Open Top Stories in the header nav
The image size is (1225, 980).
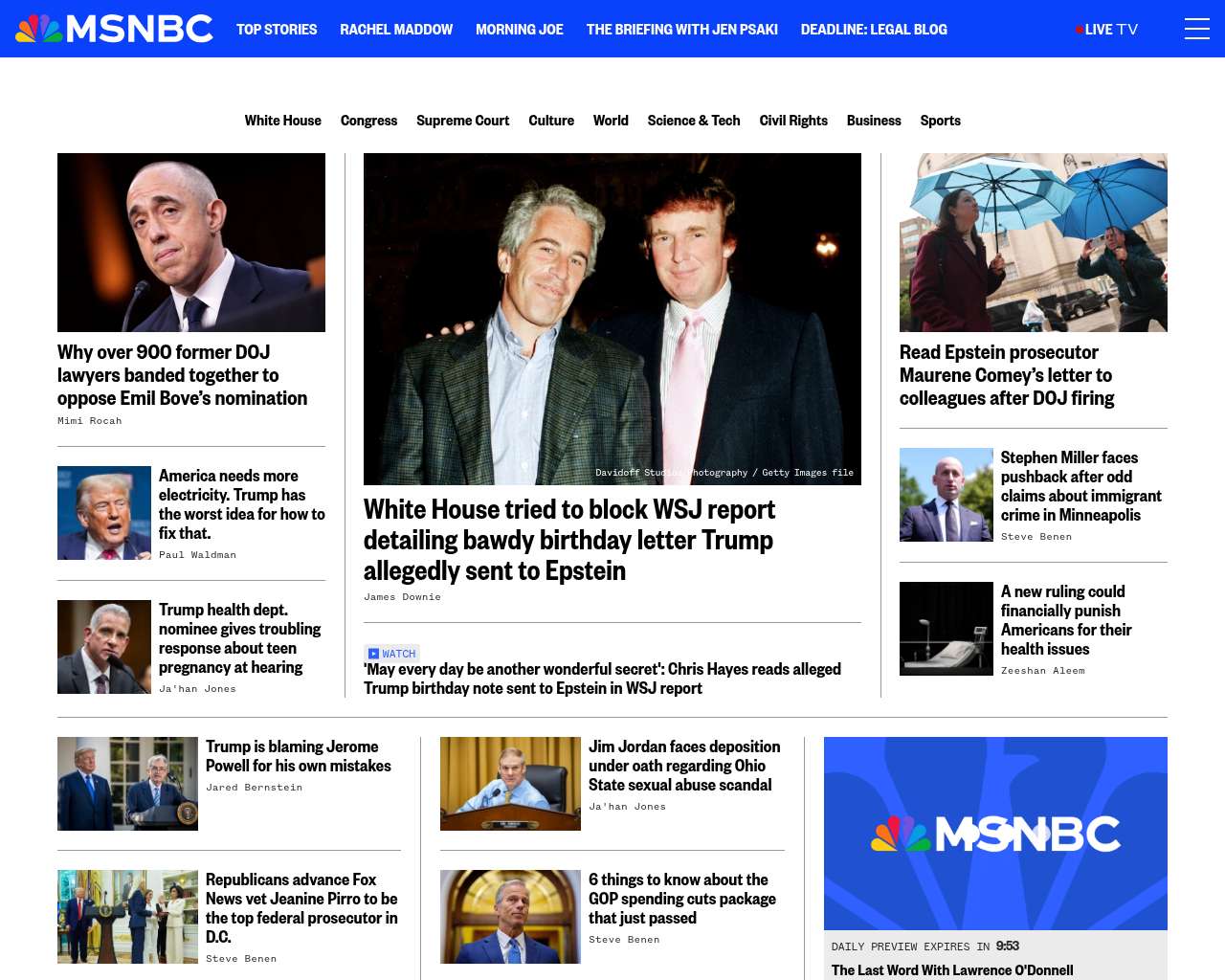coord(277,30)
